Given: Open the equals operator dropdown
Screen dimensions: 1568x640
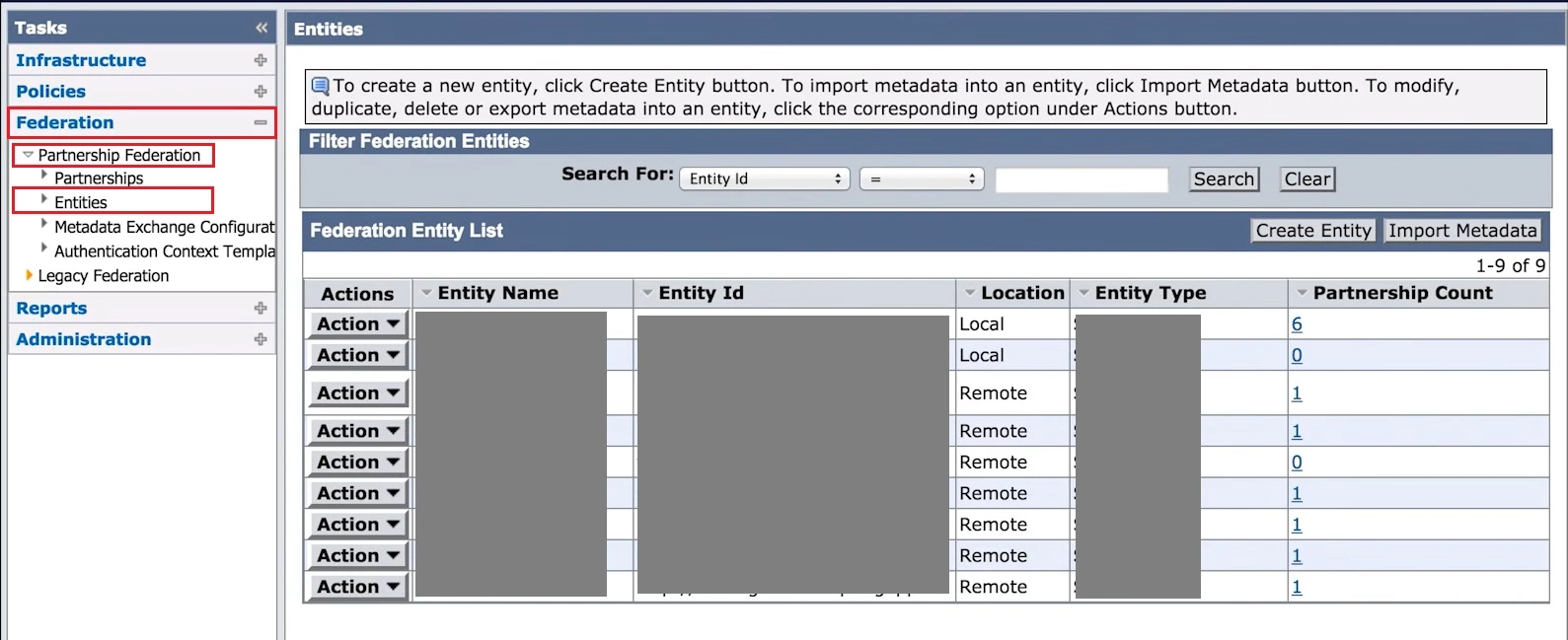Looking at the screenshot, I should [x=922, y=178].
